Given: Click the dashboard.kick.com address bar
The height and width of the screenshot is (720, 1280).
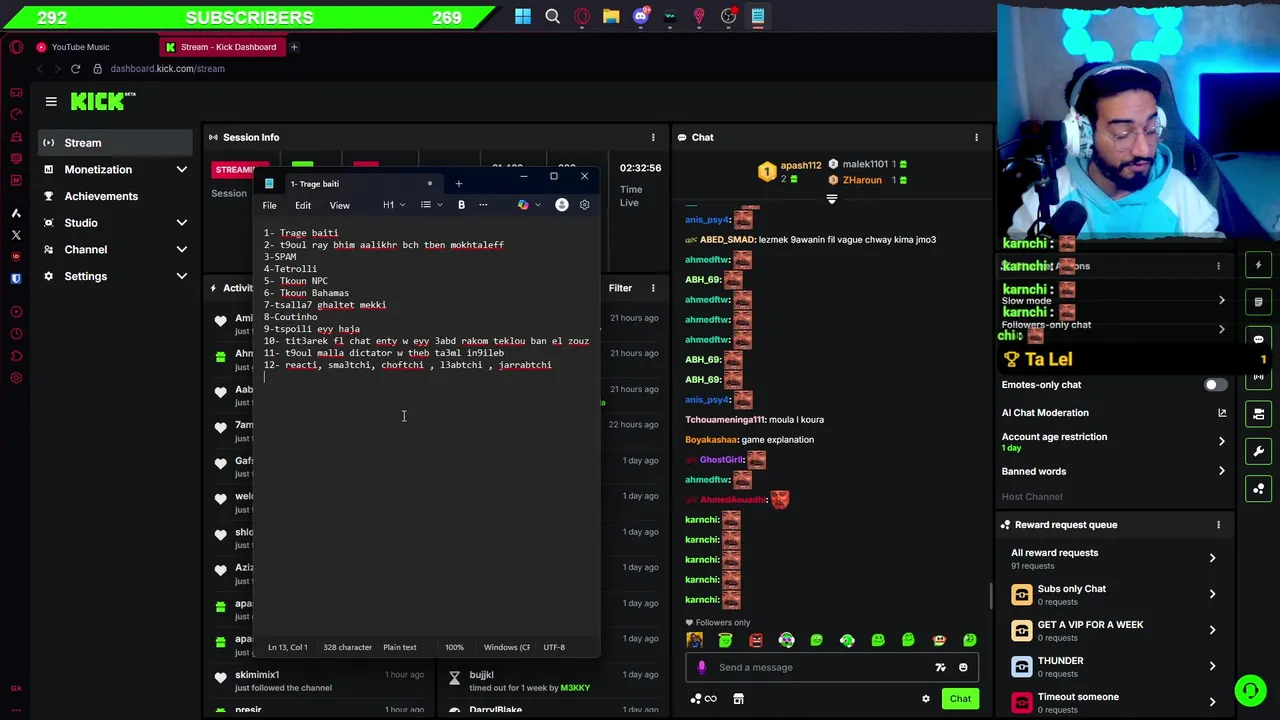Looking at the screenshot, I should point(167,69).
